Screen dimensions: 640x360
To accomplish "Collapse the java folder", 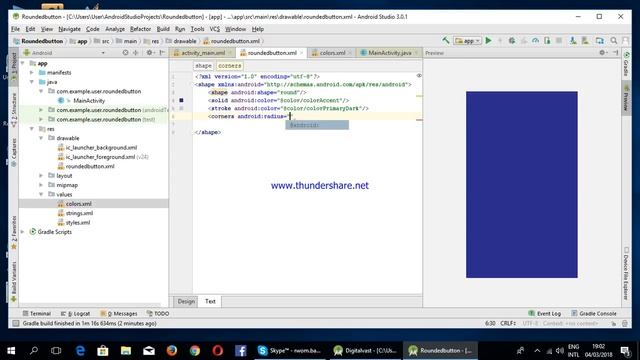I will pyautogui.click(x=32, y=82).
